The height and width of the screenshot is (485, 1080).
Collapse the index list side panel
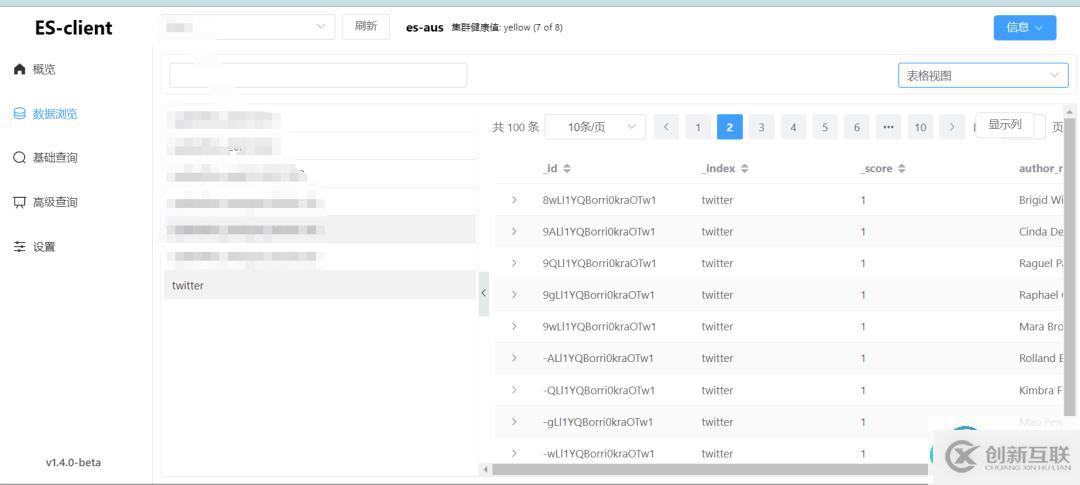483,293
